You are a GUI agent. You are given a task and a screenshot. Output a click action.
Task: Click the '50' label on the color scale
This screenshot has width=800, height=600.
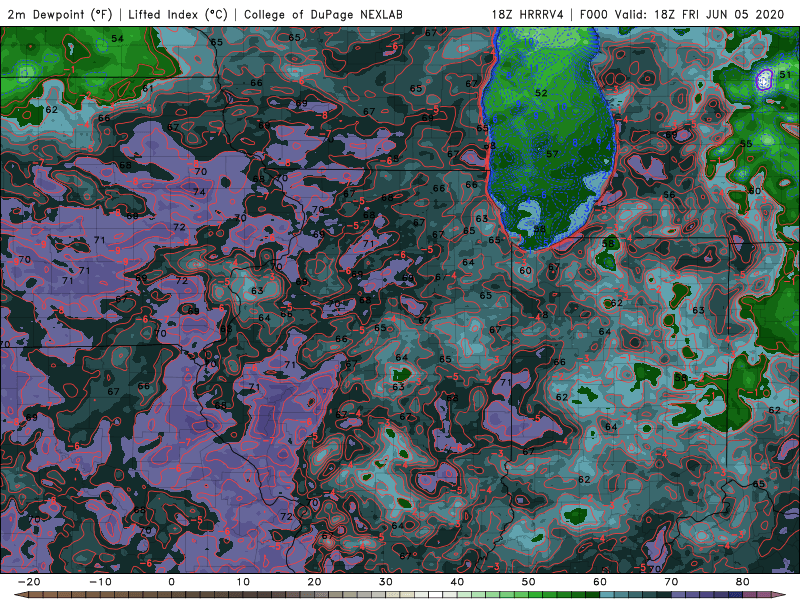click(x=529, y=582)
